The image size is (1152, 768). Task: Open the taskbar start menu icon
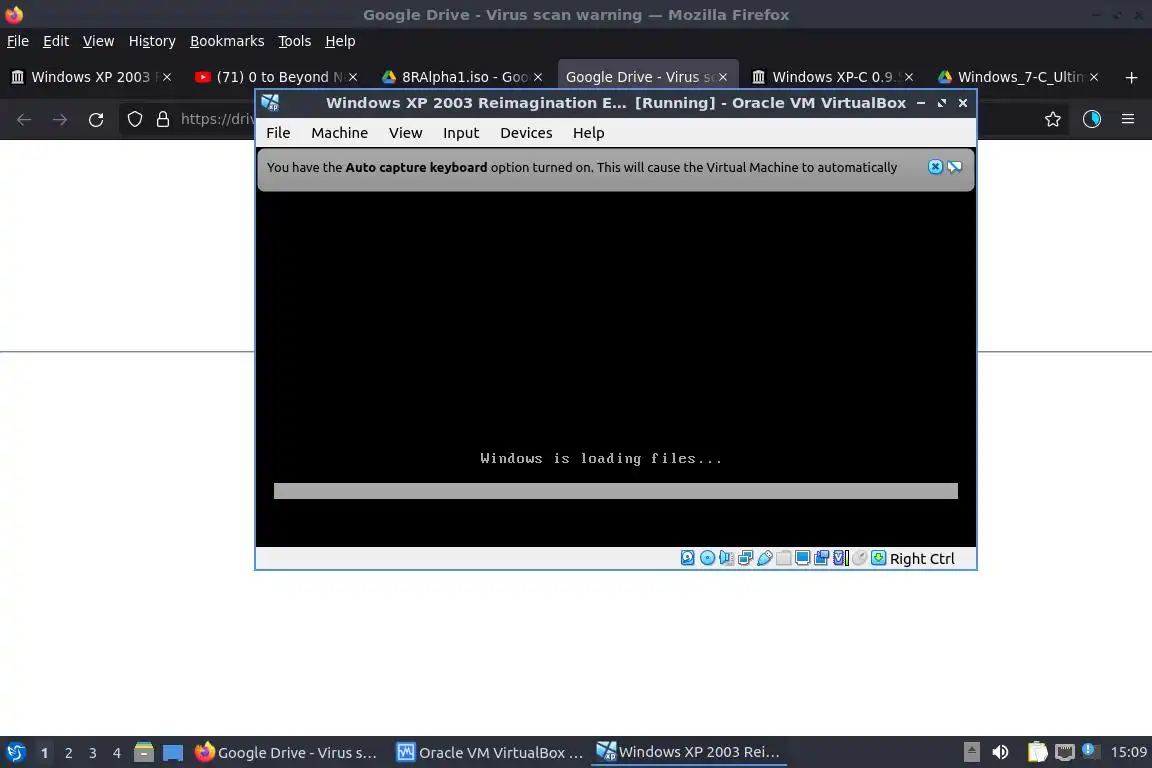pyautogui.click(x=15, y=753)
